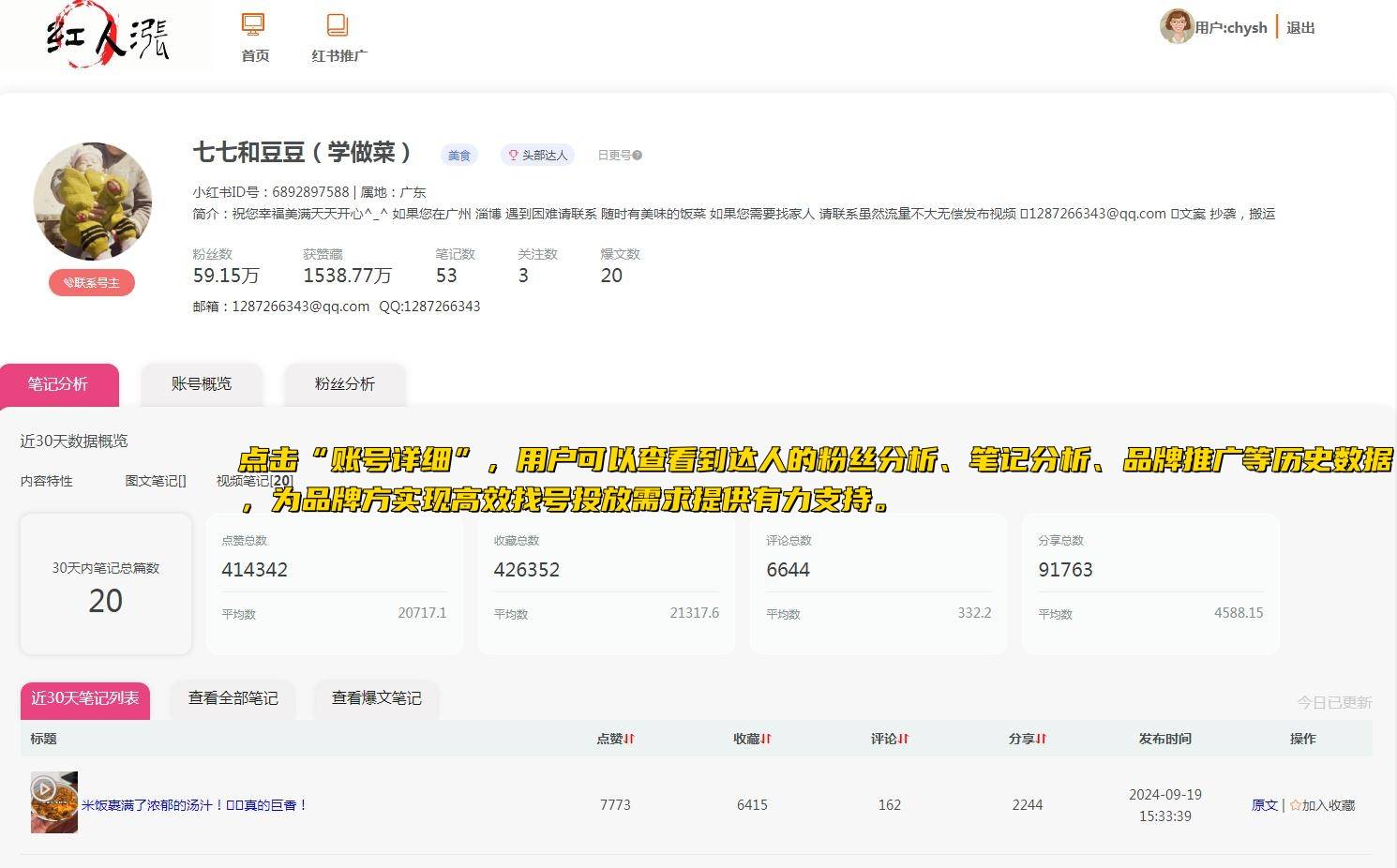
Task: Sort the list by 分享 arrows
Action: tap(1041, 739)
